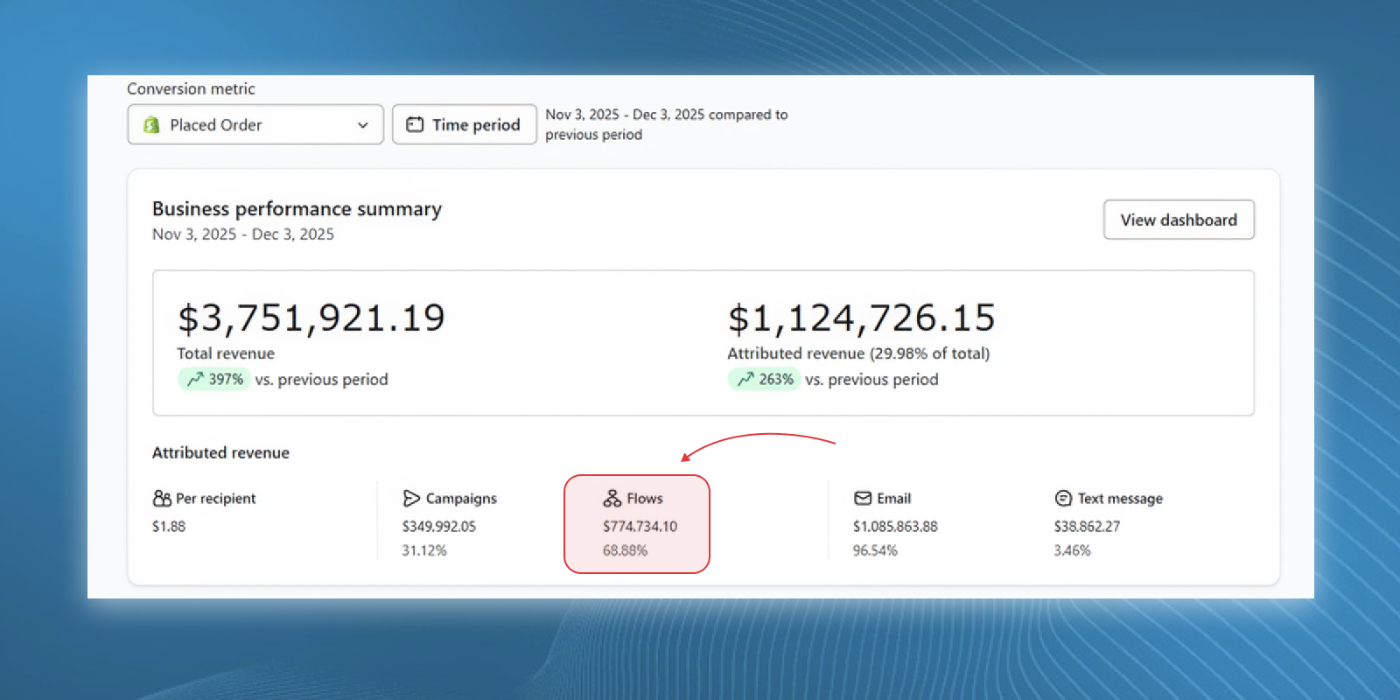Image resolution: width=1400 pixels, height=700 pixels.
Task: Select the $774,734.10 flows value
Action: pos(640,526)
